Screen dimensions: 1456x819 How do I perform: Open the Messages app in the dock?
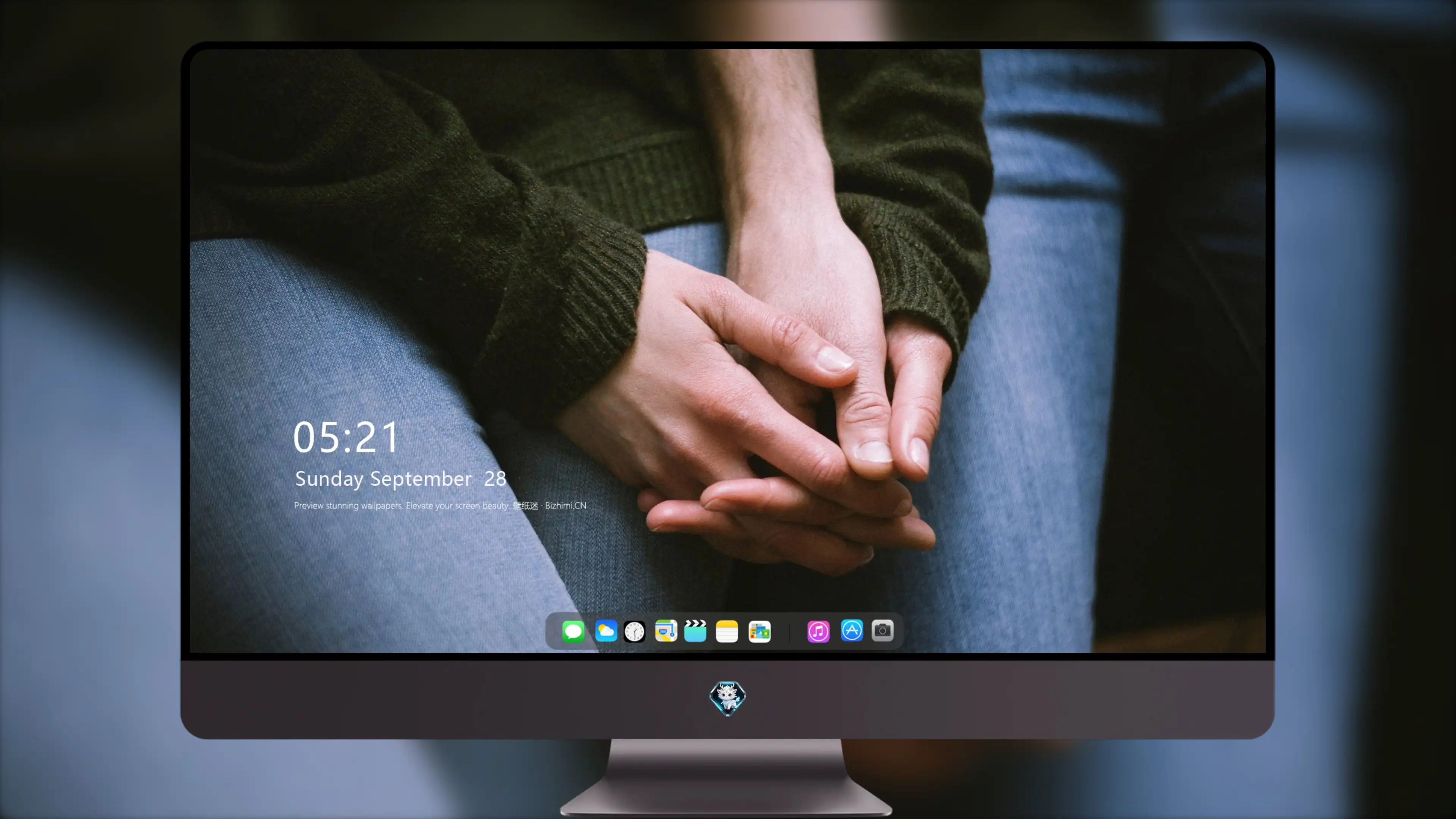[x=573, y=631]
